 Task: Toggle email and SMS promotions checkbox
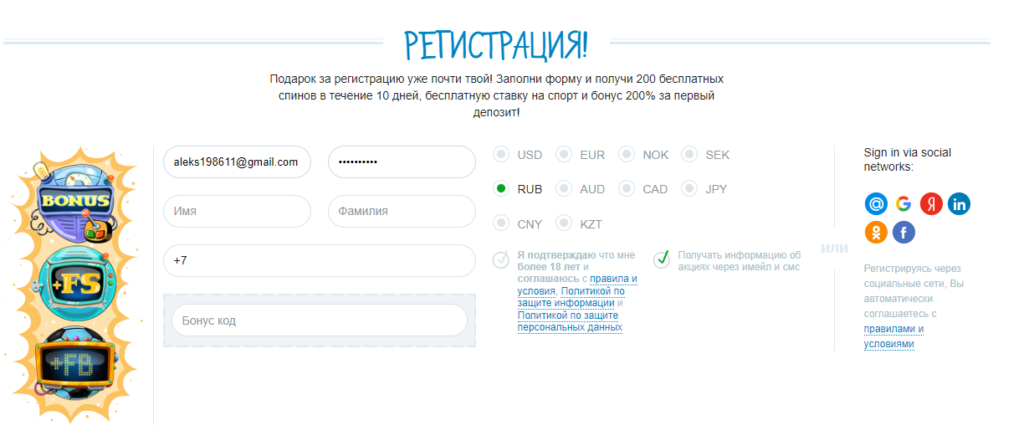[x=662, y=259]
